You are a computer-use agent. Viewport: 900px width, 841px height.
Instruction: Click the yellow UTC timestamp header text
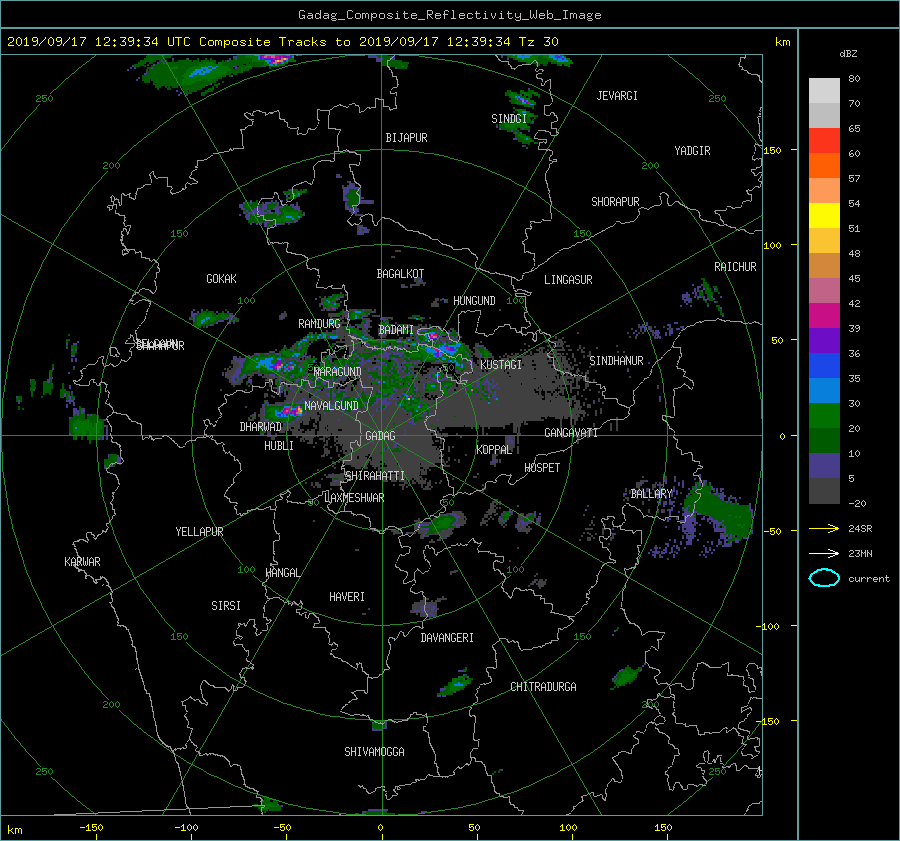click(x=282, y=42)
